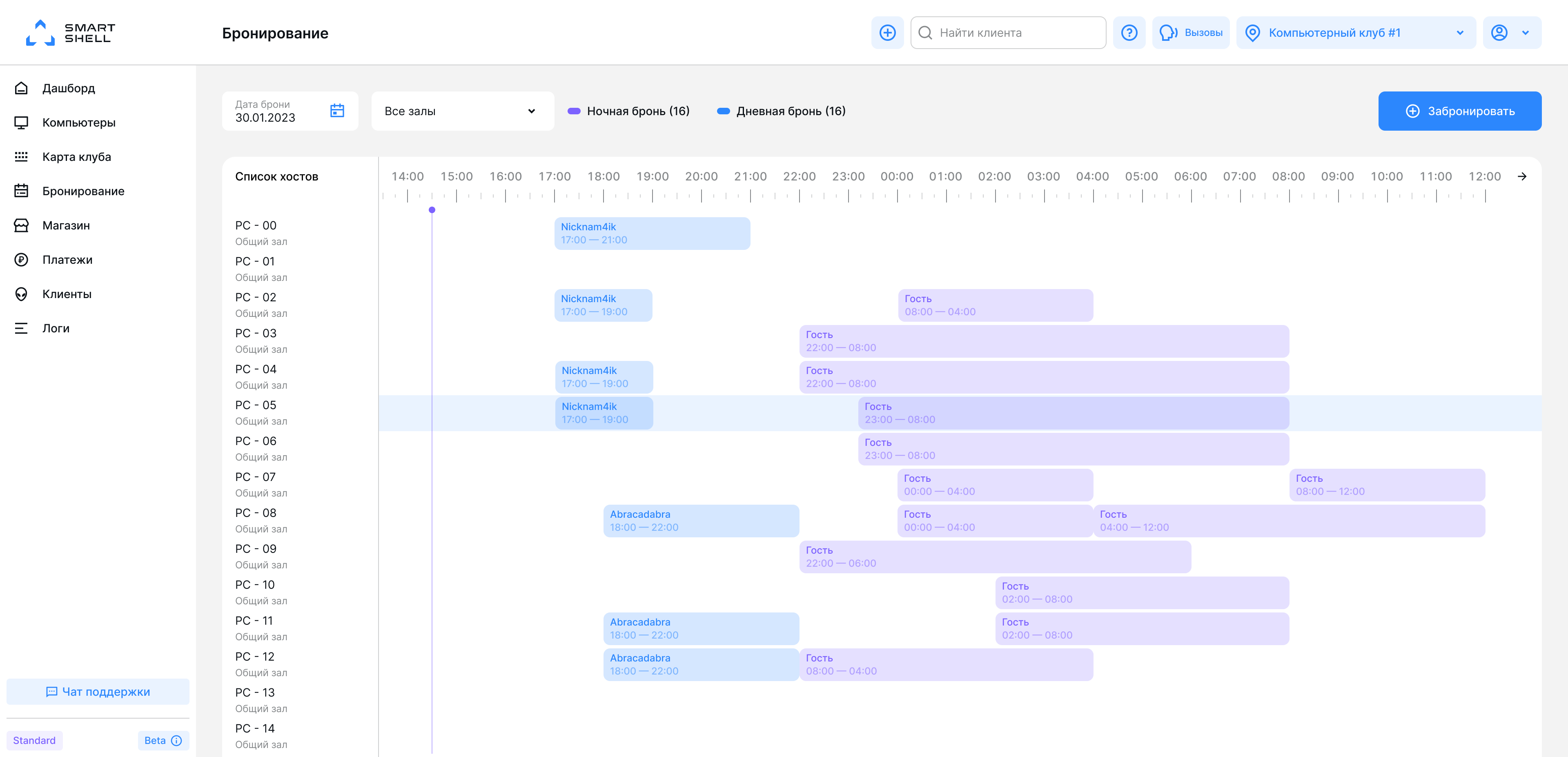Select Гость 23:00—08:00 booking on PC-05
Screen dimensions: 1568x757
pos(1074,412)
